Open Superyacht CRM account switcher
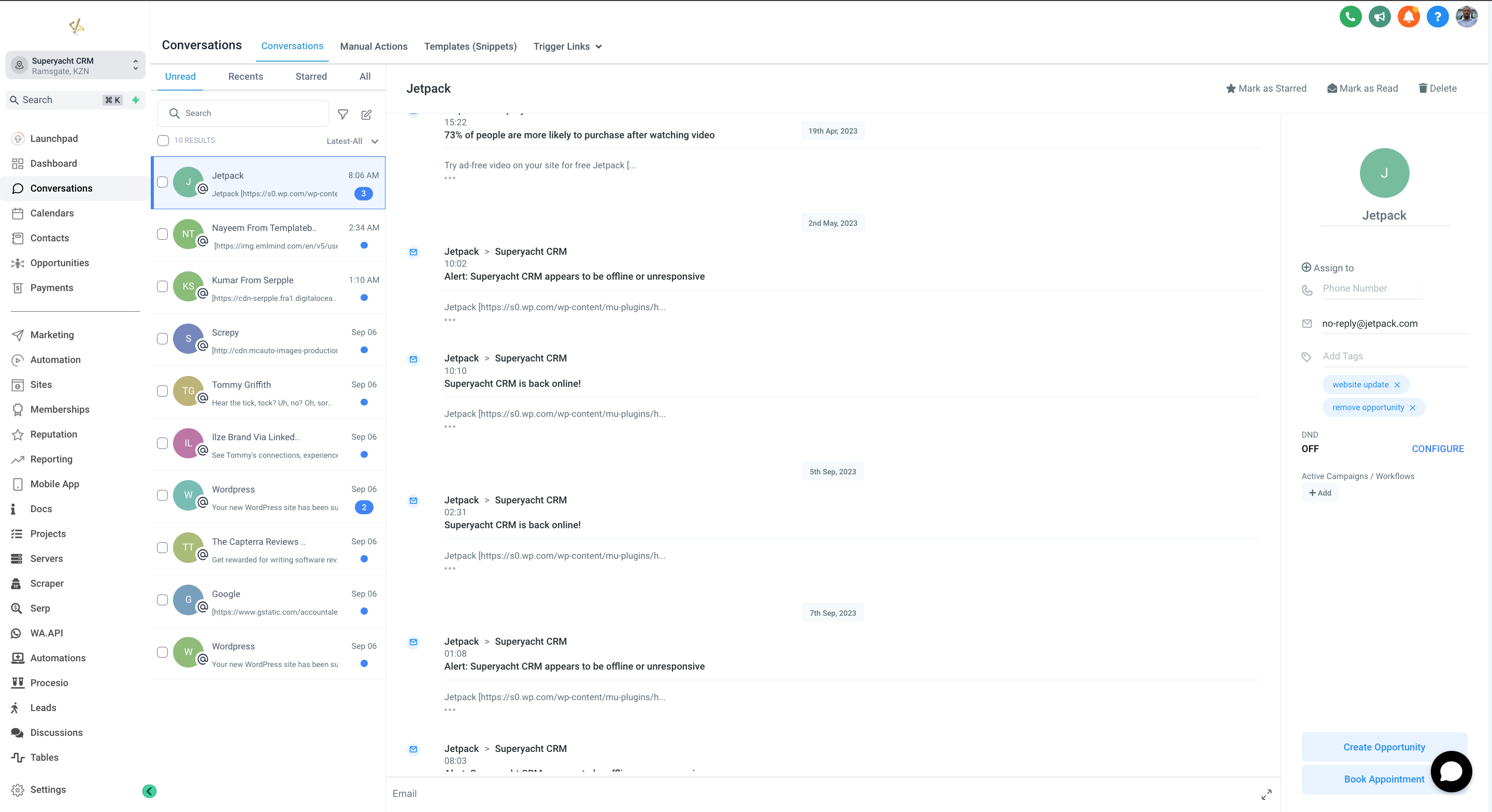The width and height of the screenshot is (1492, 812). 75,65
